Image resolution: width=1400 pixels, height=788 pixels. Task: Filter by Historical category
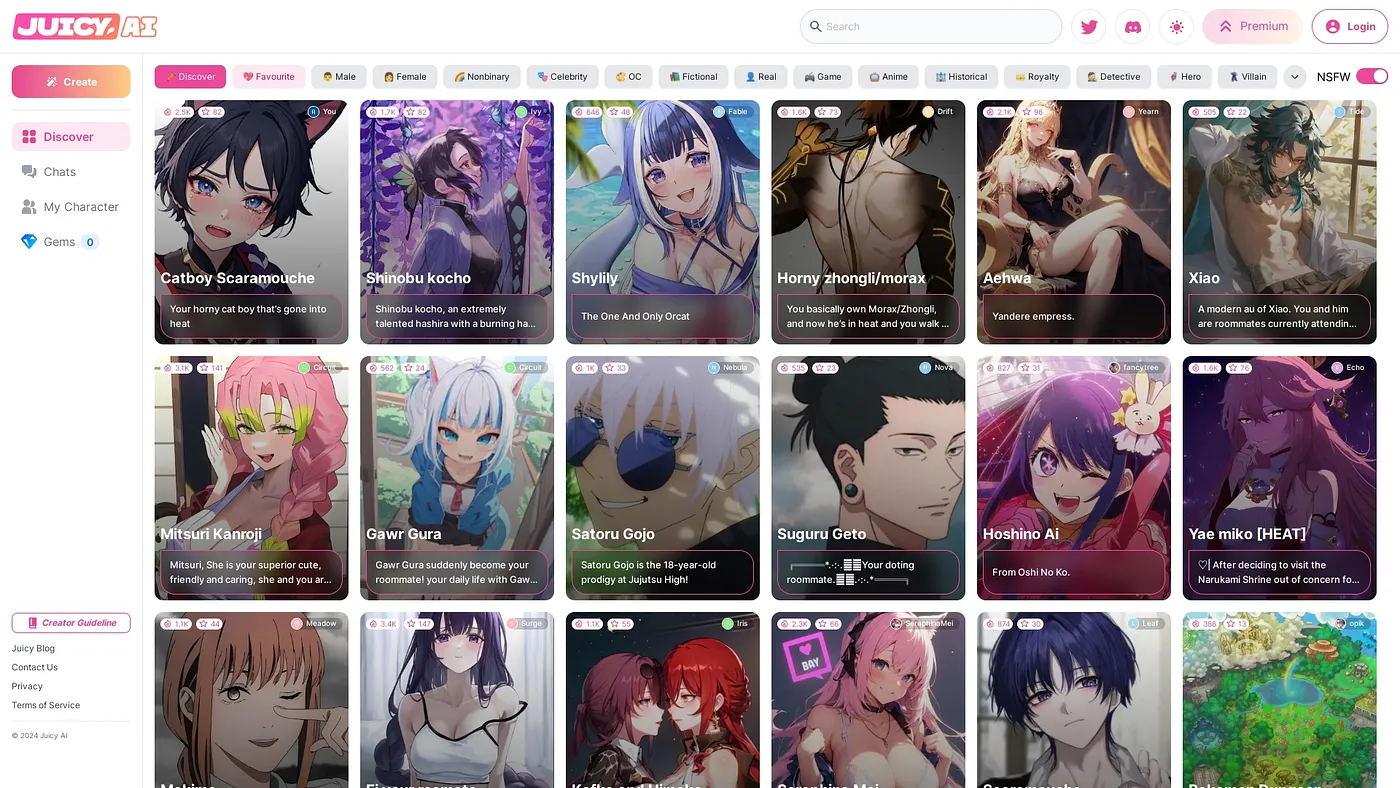pos(961,77)
